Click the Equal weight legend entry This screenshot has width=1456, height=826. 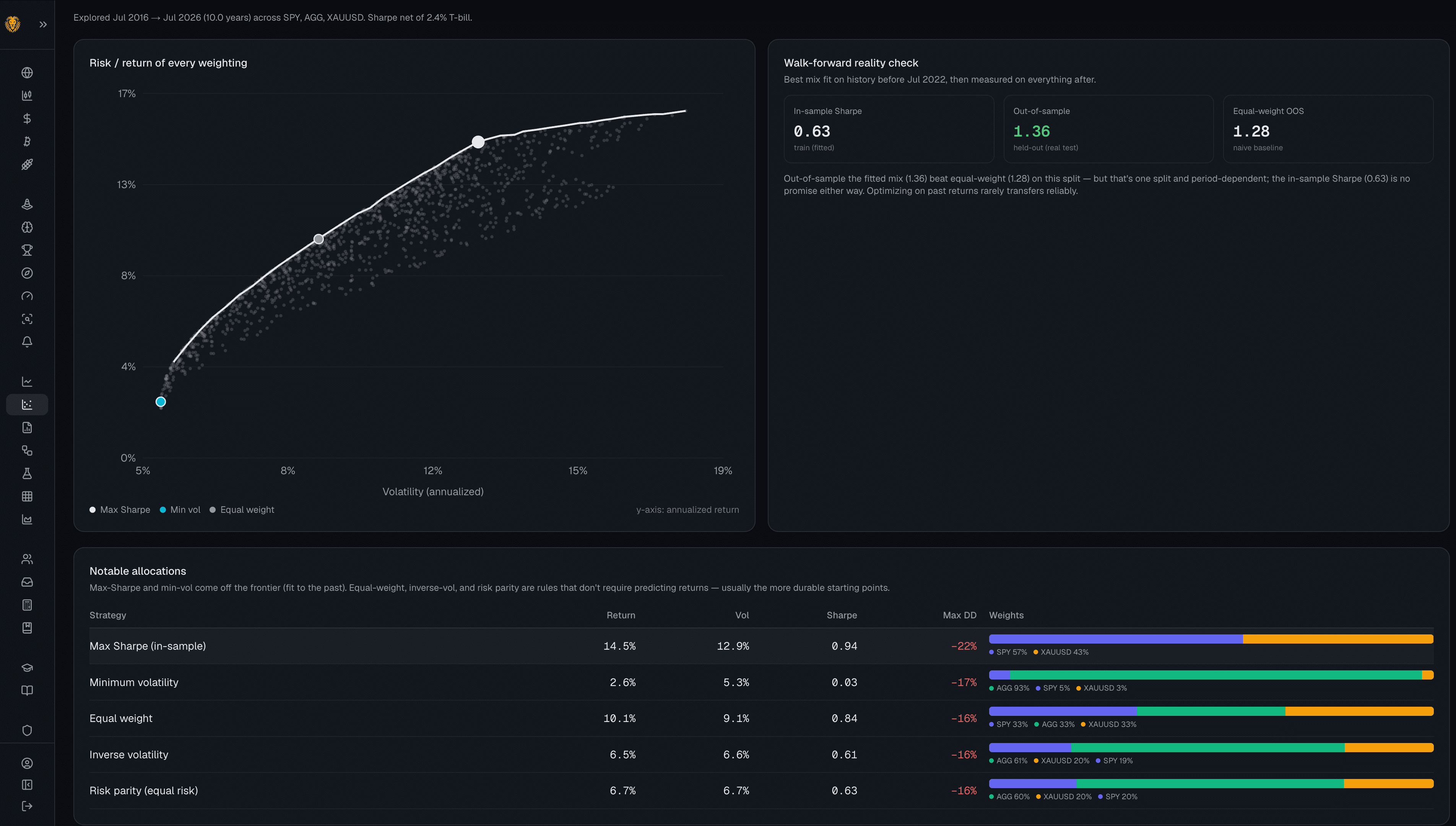242,509
